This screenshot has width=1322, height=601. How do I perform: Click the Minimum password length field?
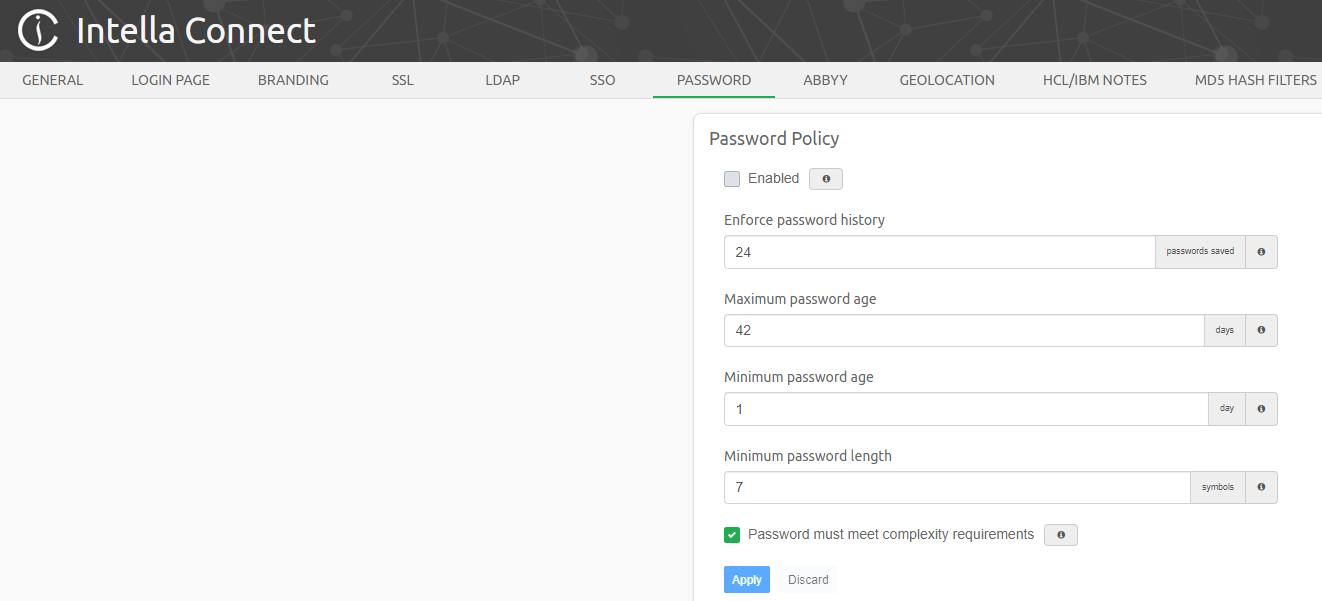coord(955,487)
